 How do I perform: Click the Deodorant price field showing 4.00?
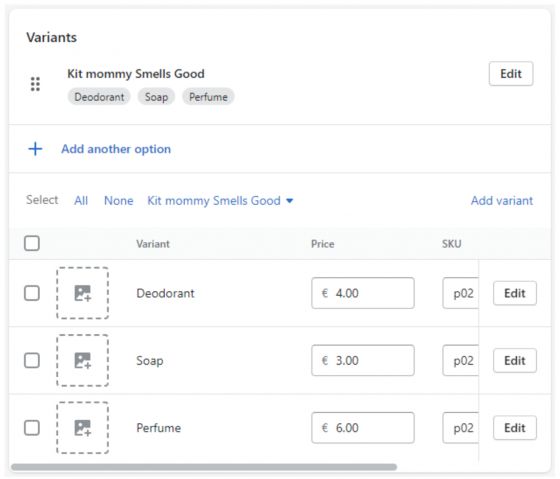click(363, 293)
